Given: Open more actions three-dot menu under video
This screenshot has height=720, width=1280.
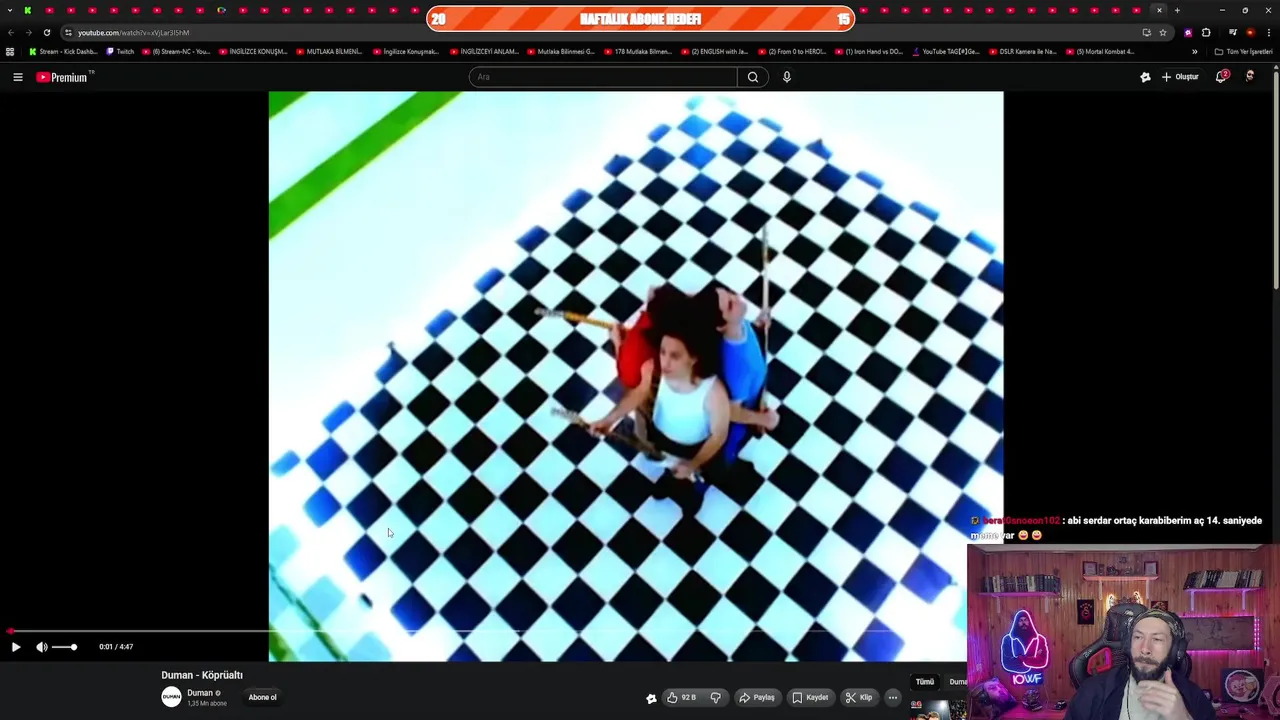Looking at the screenshot, I should point(893,697).
